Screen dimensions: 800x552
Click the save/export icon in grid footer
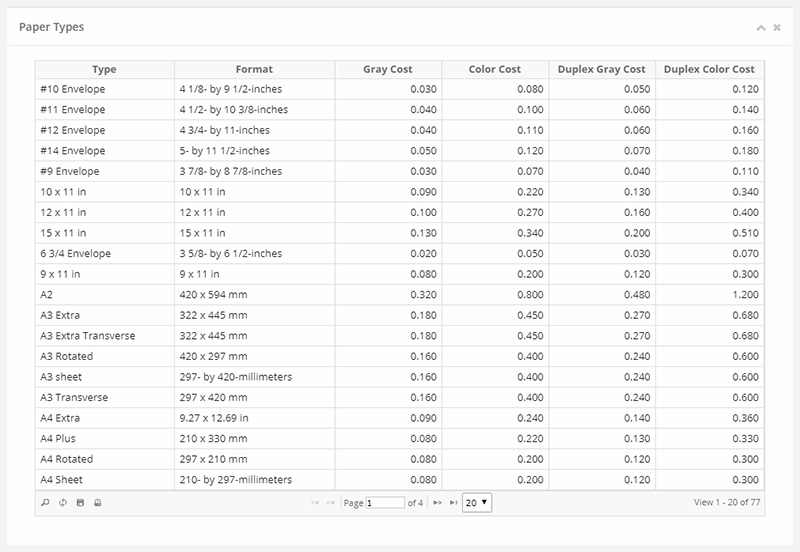coord(80,503)
